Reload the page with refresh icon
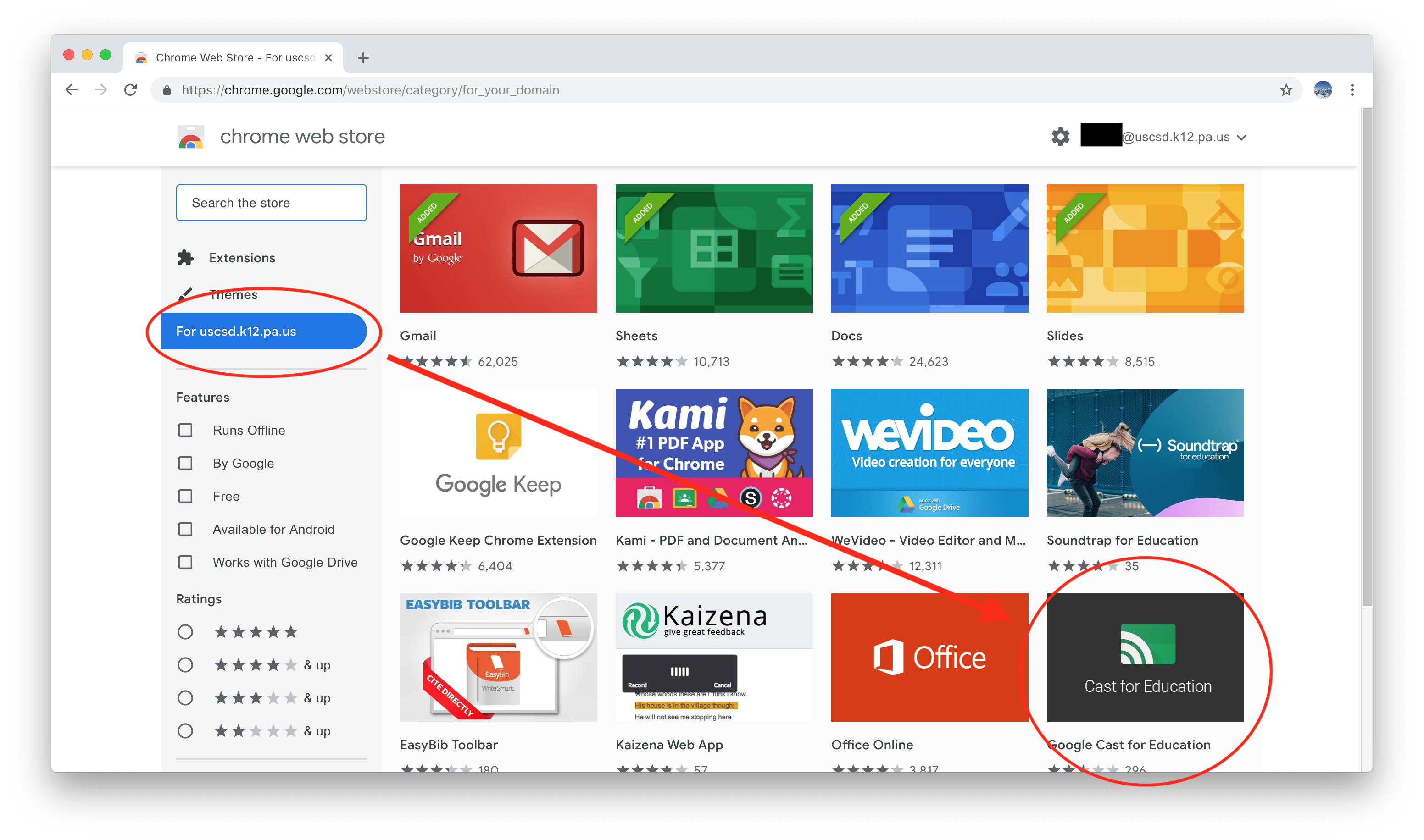The height and width of the screenshot is (840, 1424). [131, 90]
